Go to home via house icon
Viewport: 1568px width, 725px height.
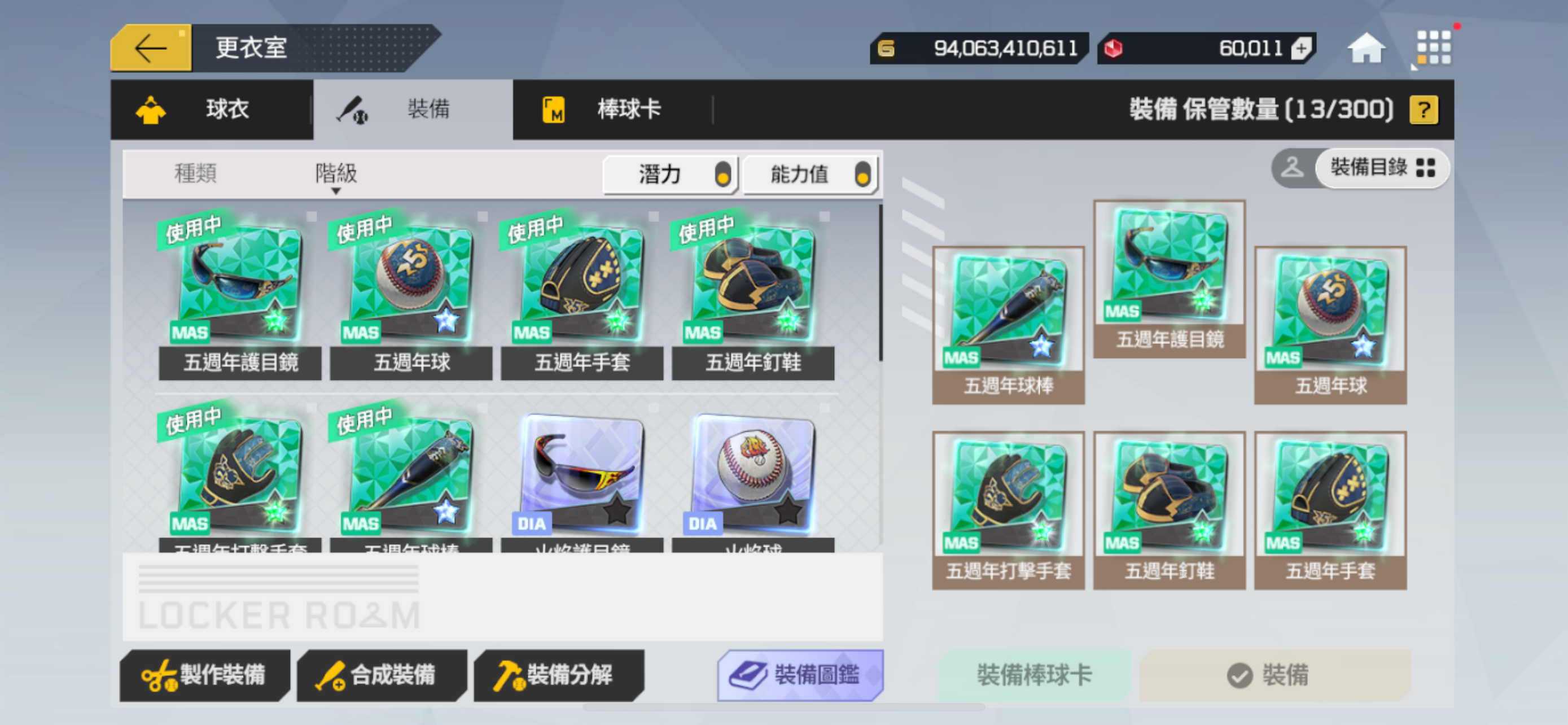pos(1366,48)
